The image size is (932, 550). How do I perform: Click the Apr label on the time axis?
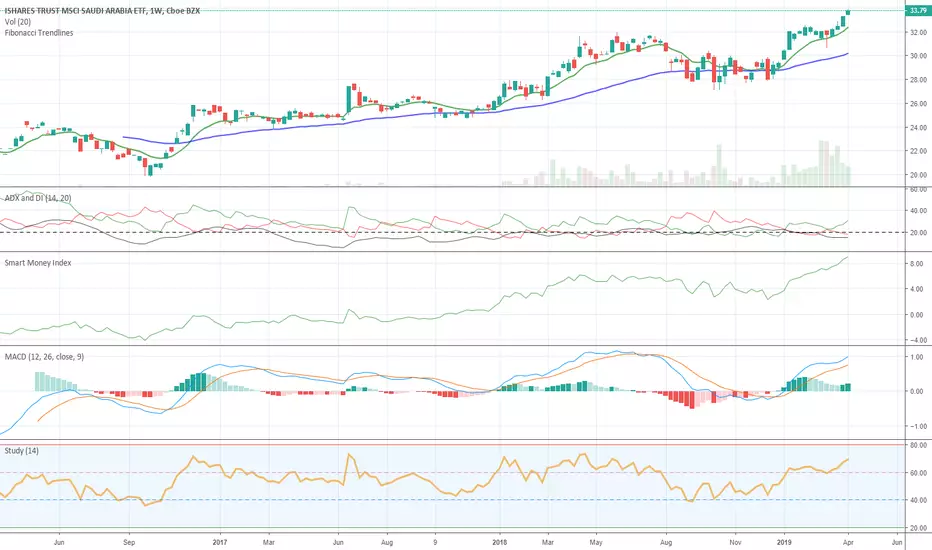pyautogui.click(x=848, y=542)
